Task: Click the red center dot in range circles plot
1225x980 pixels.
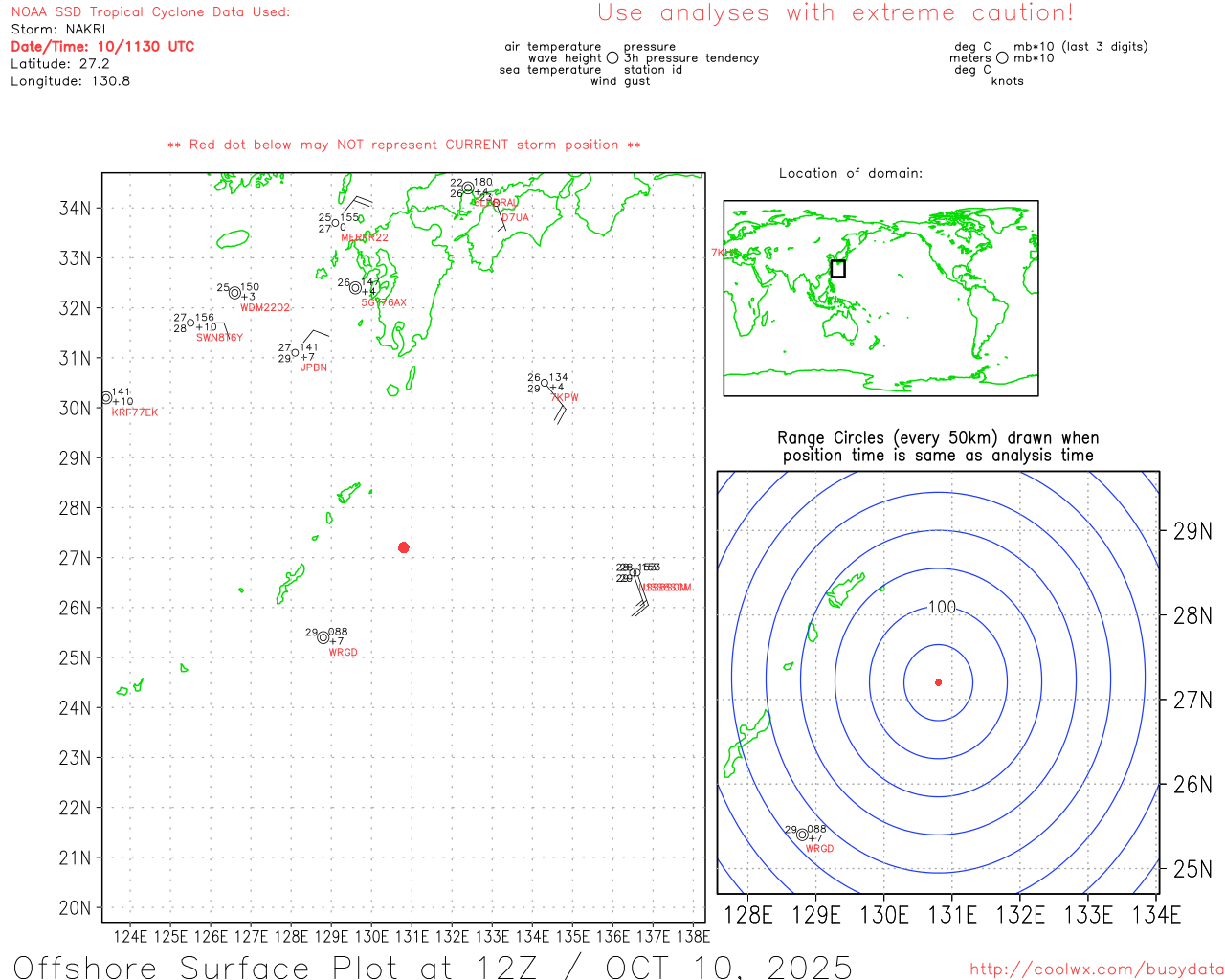Action: point(939,682)
